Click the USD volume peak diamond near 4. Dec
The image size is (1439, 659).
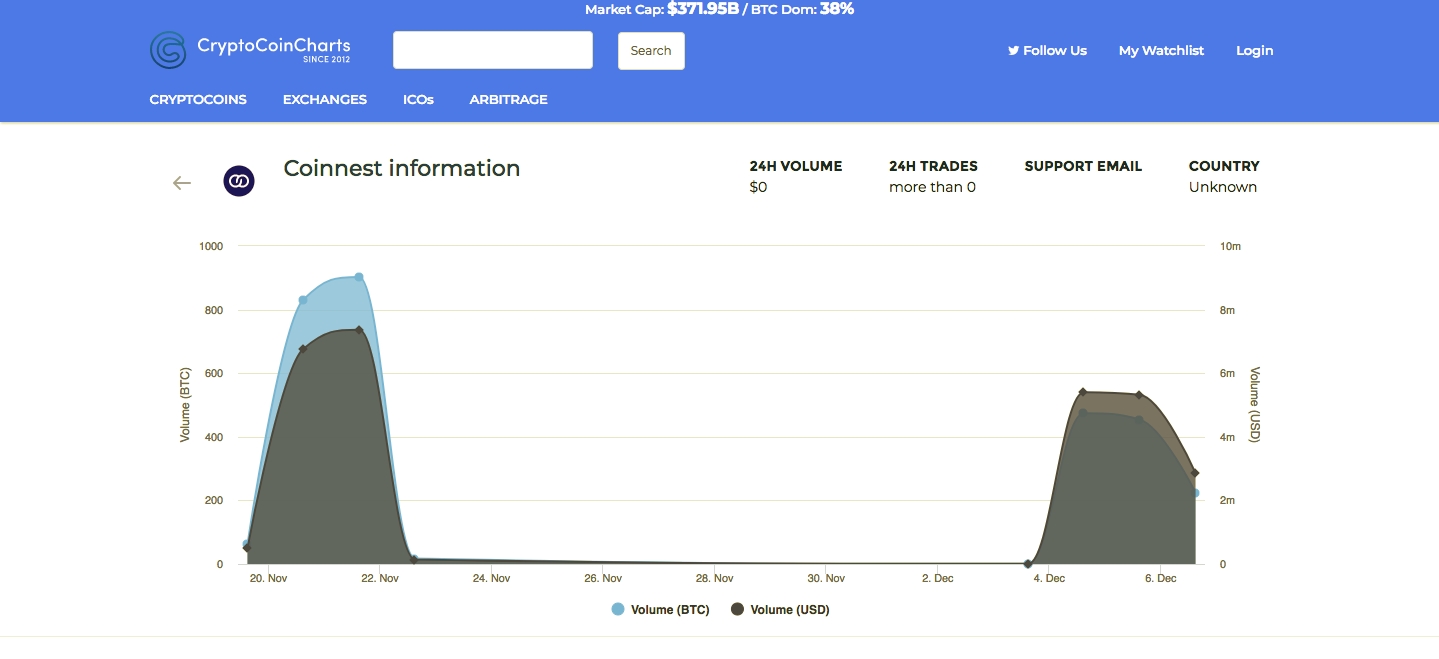tap(1083, 392)
